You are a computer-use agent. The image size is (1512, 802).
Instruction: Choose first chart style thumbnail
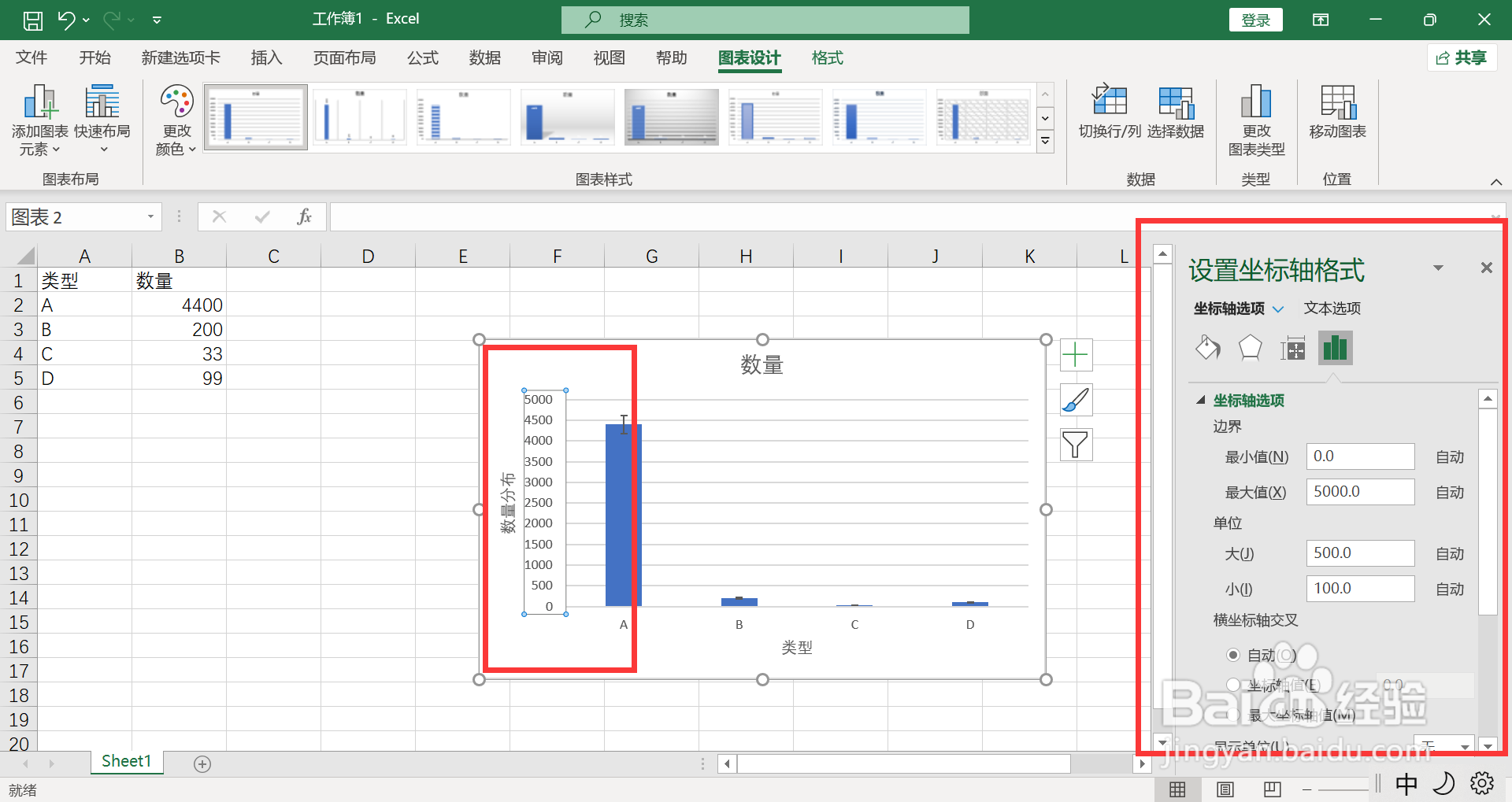tap(255, 117)
